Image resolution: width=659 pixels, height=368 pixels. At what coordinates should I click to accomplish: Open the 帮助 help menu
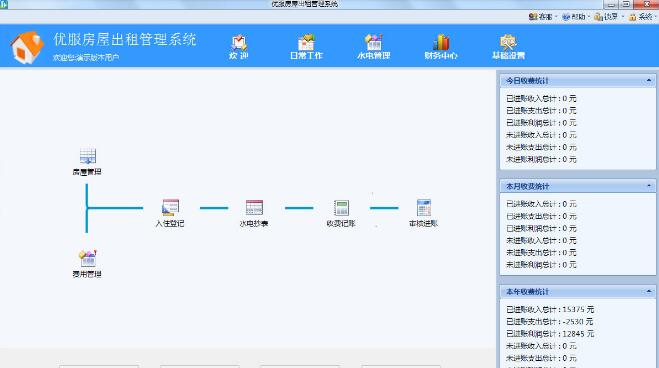pyautogui.click(x=575, y=16)
